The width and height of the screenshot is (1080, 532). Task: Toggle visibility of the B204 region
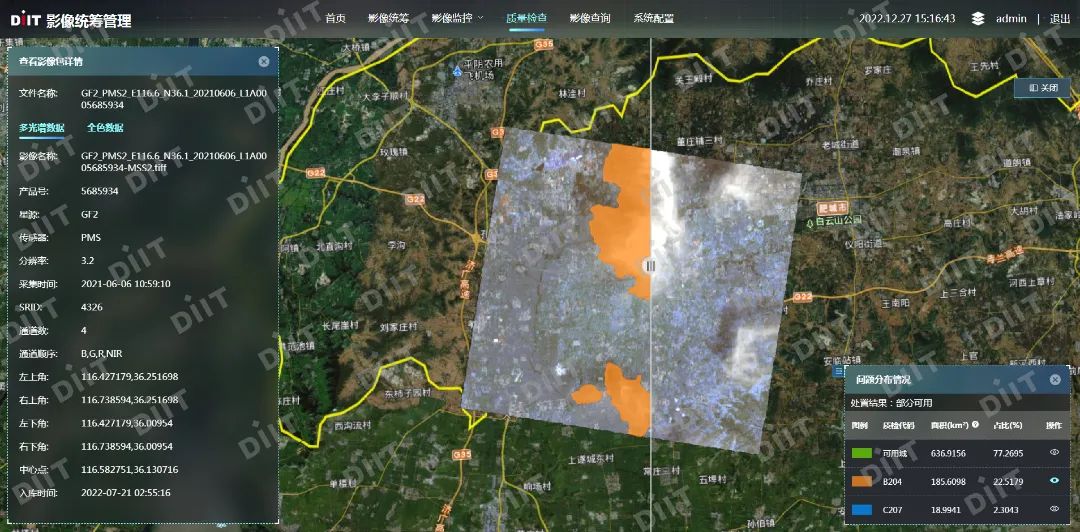pos(1054,481)
